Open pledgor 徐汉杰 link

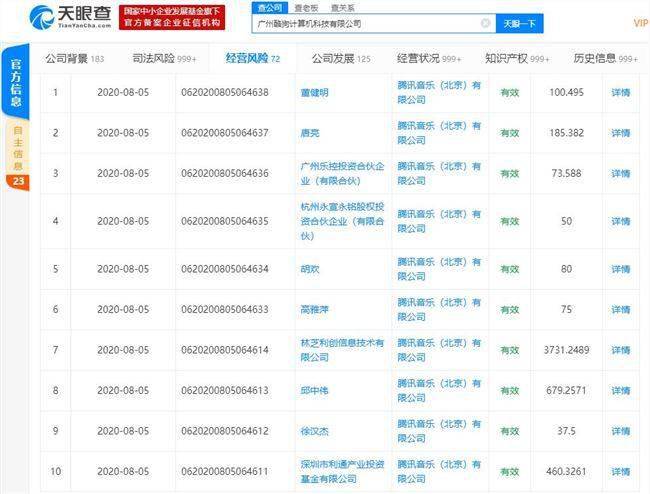(x=314, y=431)
